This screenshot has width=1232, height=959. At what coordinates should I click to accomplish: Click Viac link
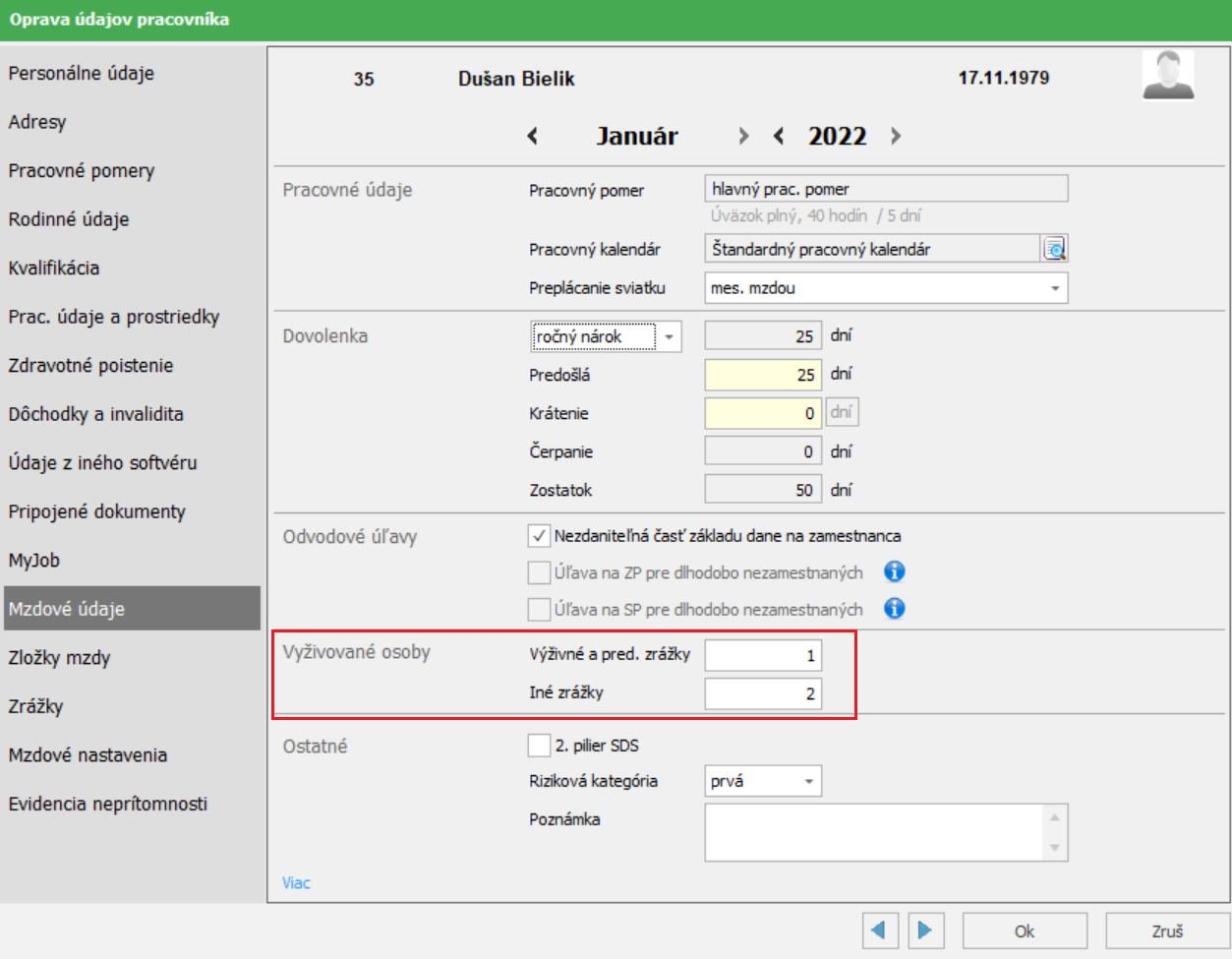point(296,882)
